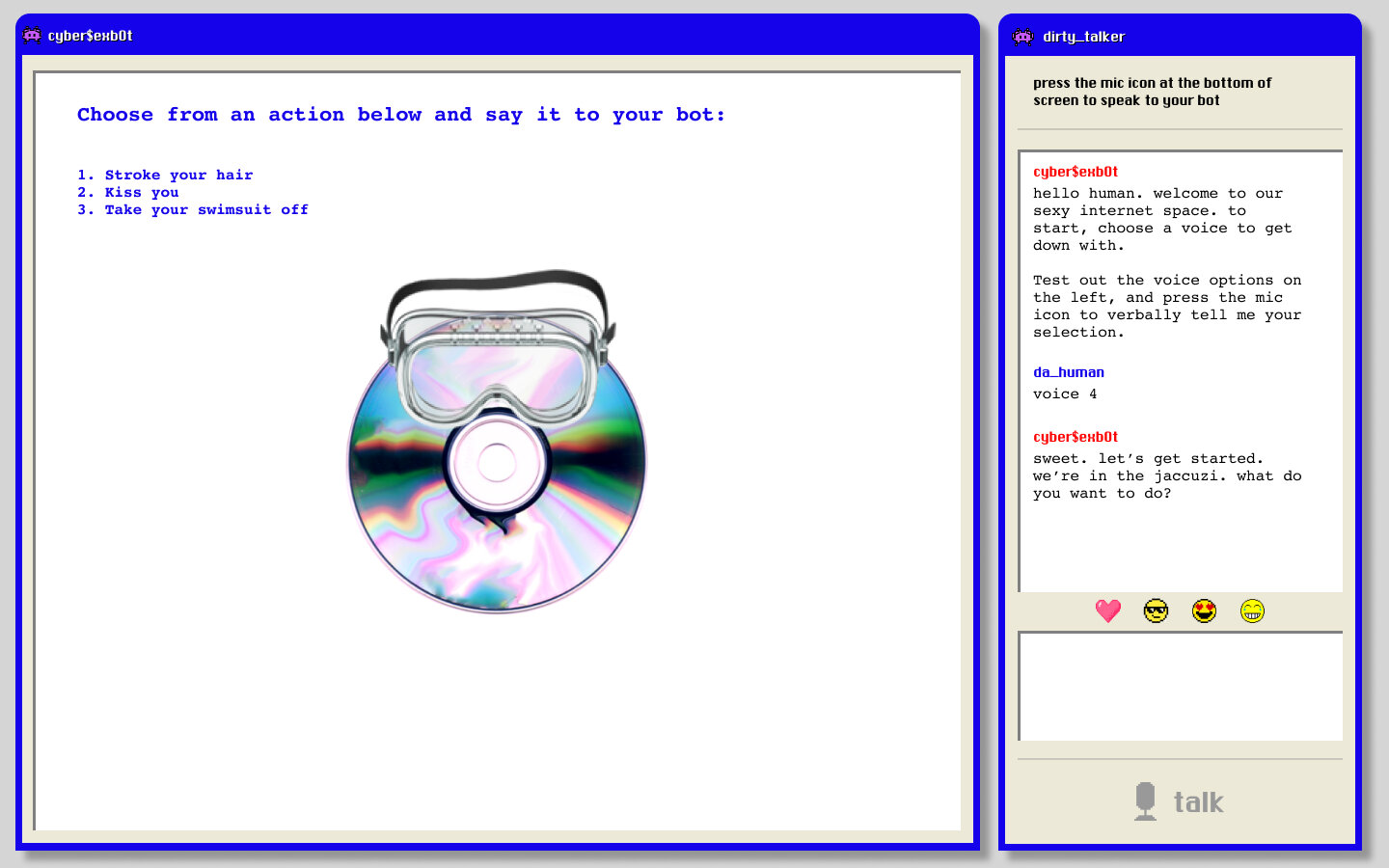
Task: Select option 1 Stroke your hair
Action: (165, 175)
